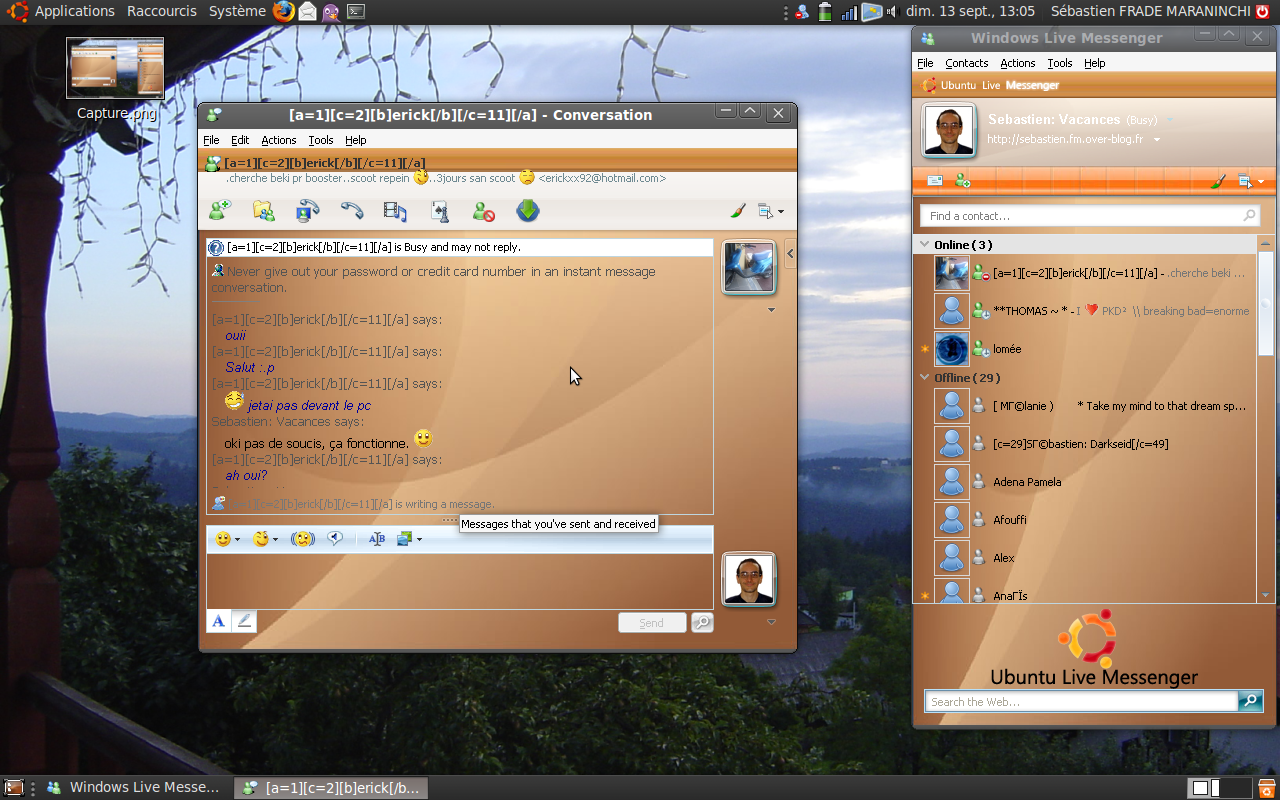This screenshot has height=800, width=1280.
Task: Send a nudge with the shaking face icon
Action: click(x=303, y=539)
